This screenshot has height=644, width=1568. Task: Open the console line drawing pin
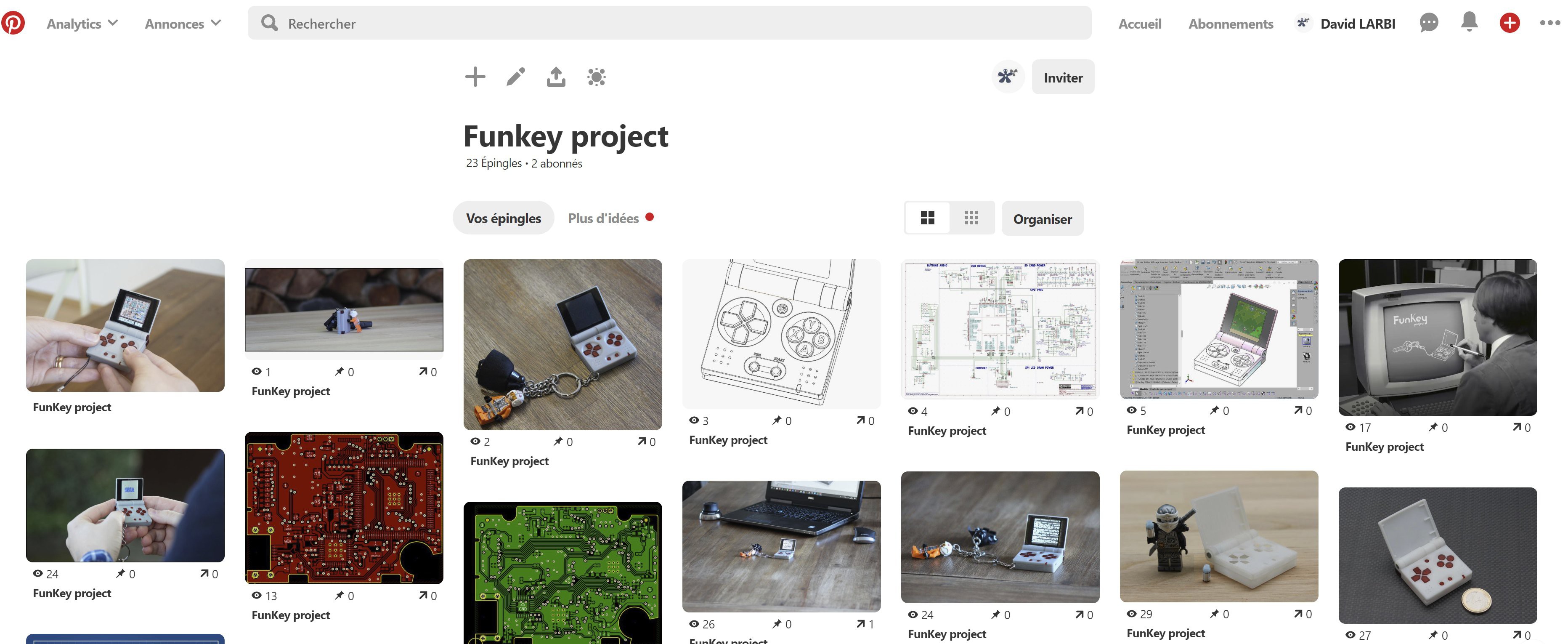point(781,334)
